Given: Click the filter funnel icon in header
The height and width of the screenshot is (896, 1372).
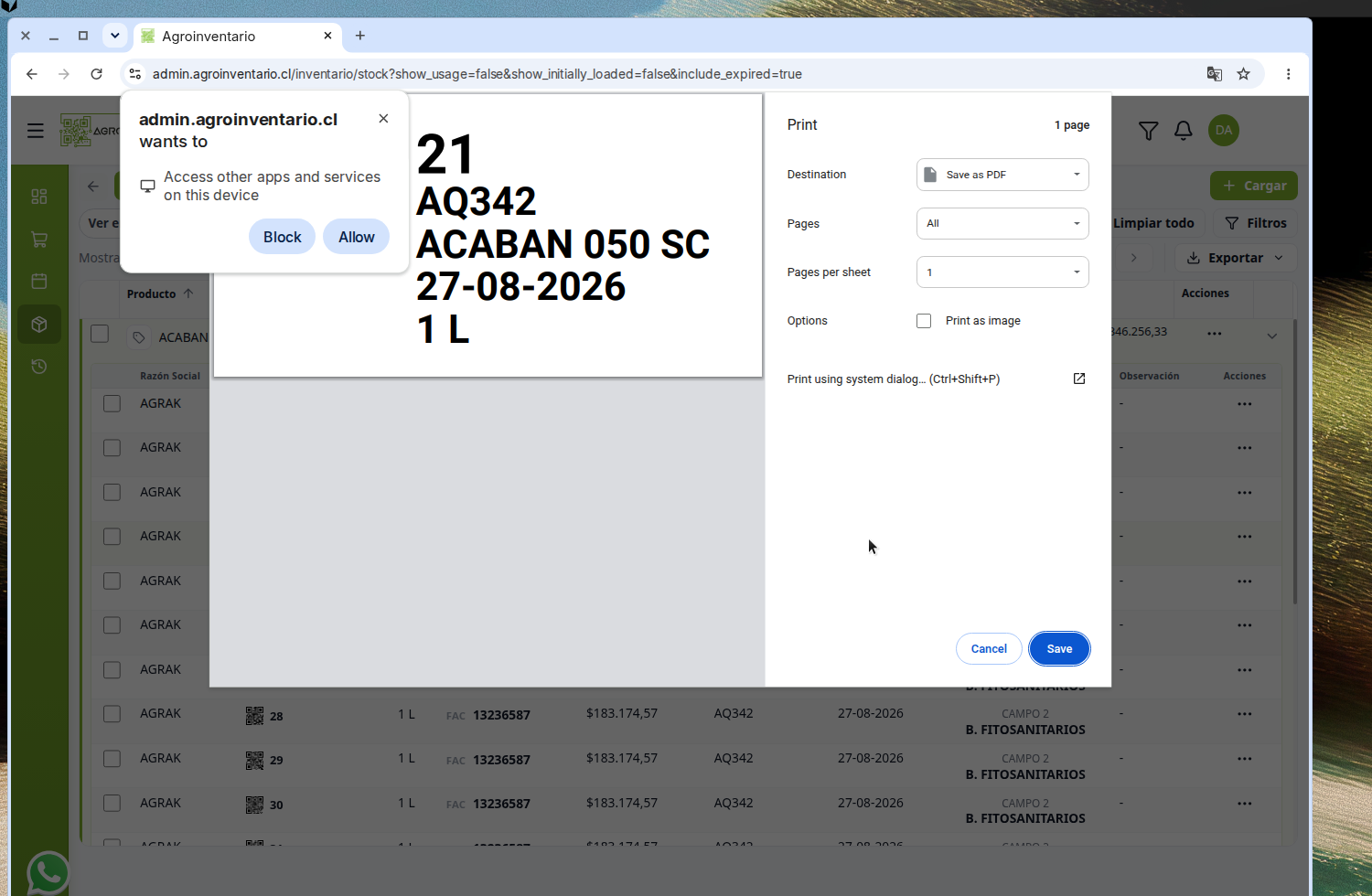Looking at the screenshot, I should click(1149, 131).
